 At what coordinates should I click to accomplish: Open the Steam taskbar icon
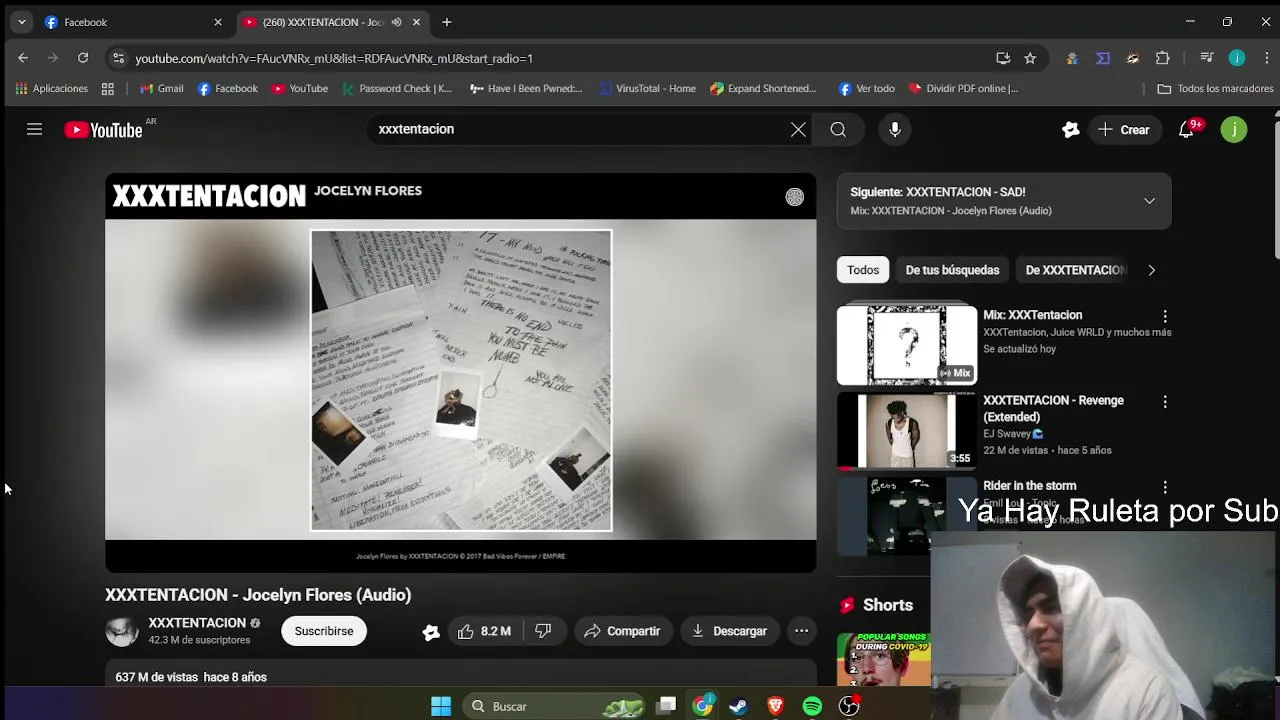click(x=738, y=706)
